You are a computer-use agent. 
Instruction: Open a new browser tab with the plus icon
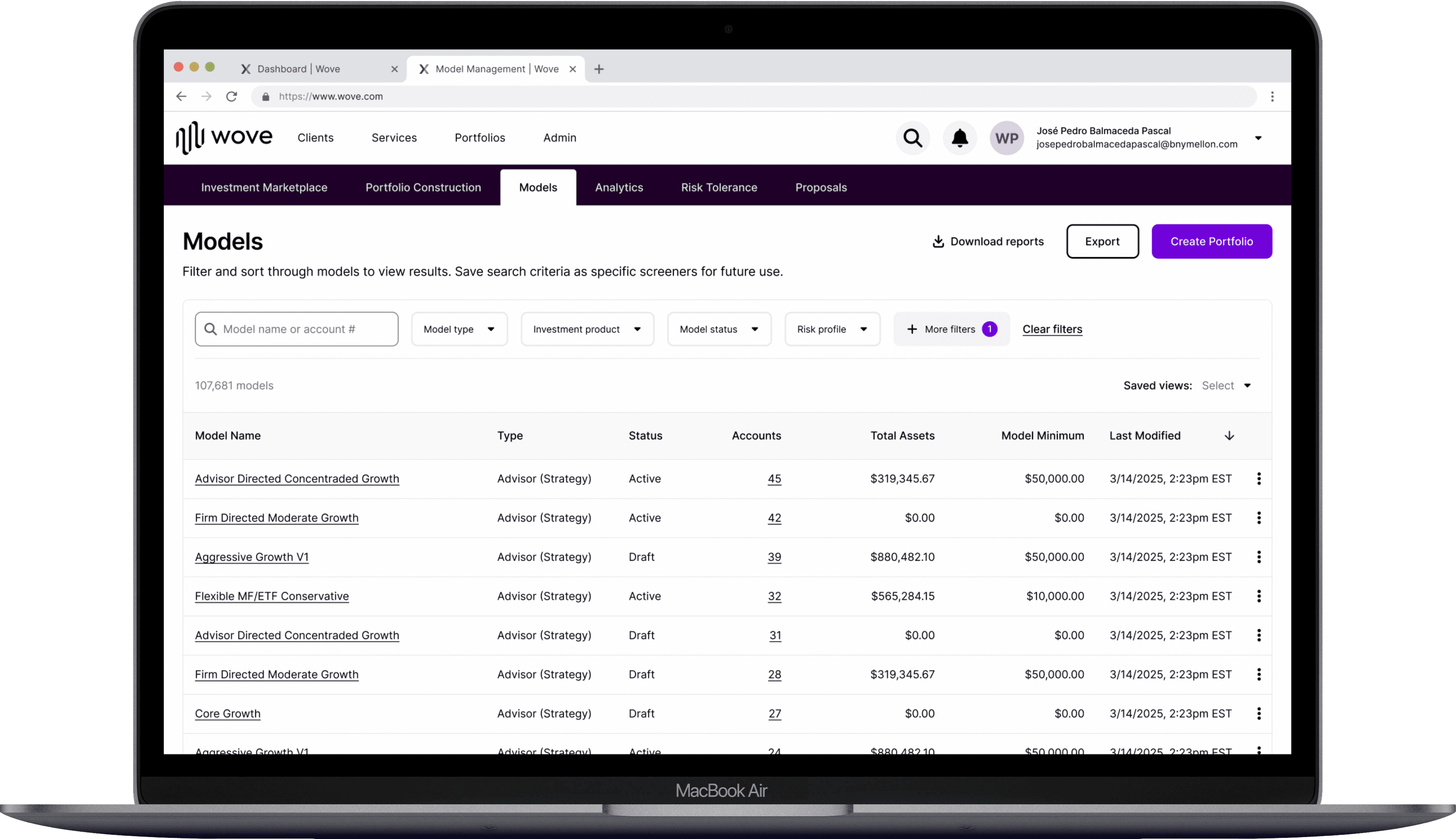click(599, 69)
